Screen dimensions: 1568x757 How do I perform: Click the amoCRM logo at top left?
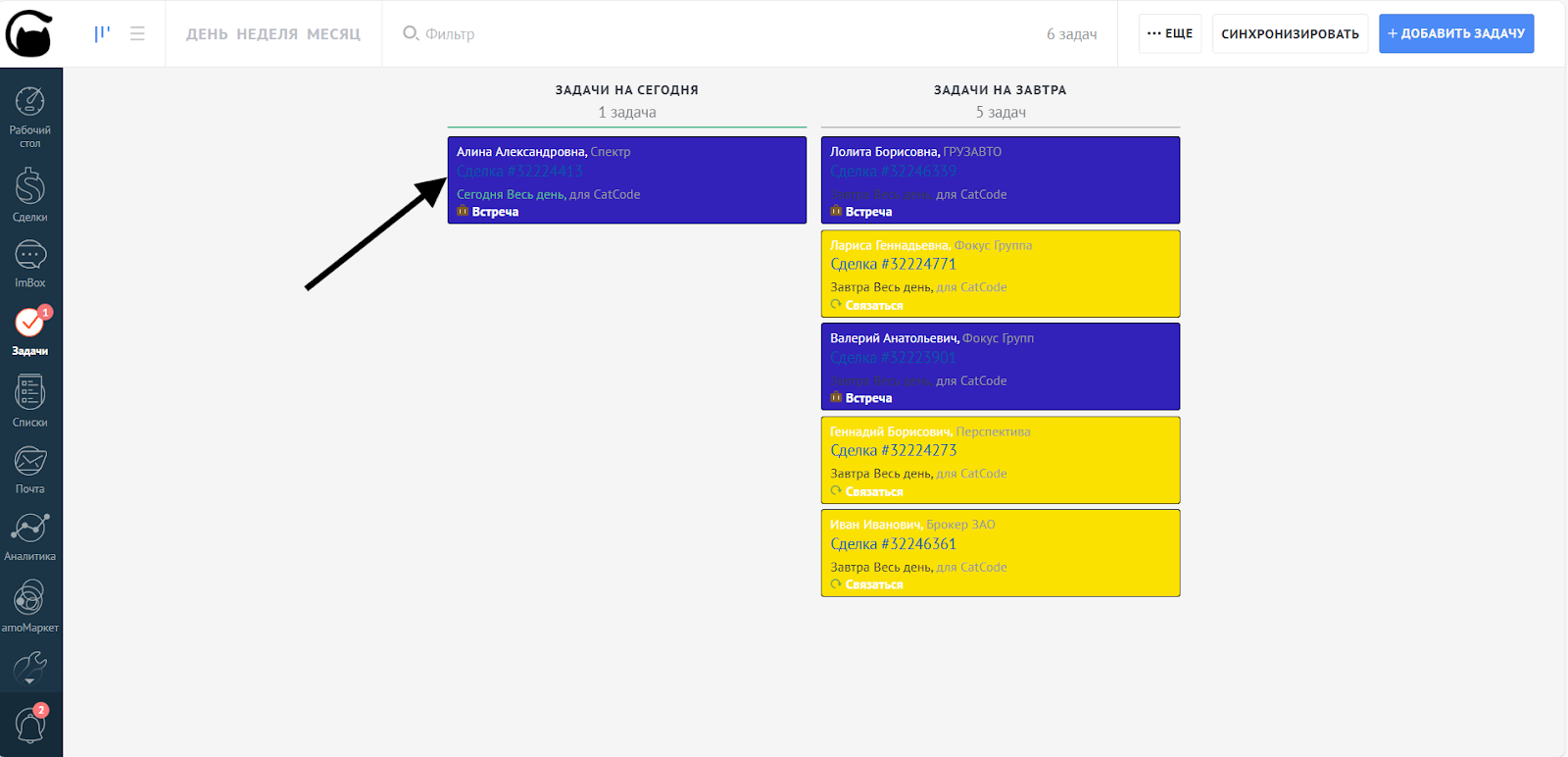[29, 33]
